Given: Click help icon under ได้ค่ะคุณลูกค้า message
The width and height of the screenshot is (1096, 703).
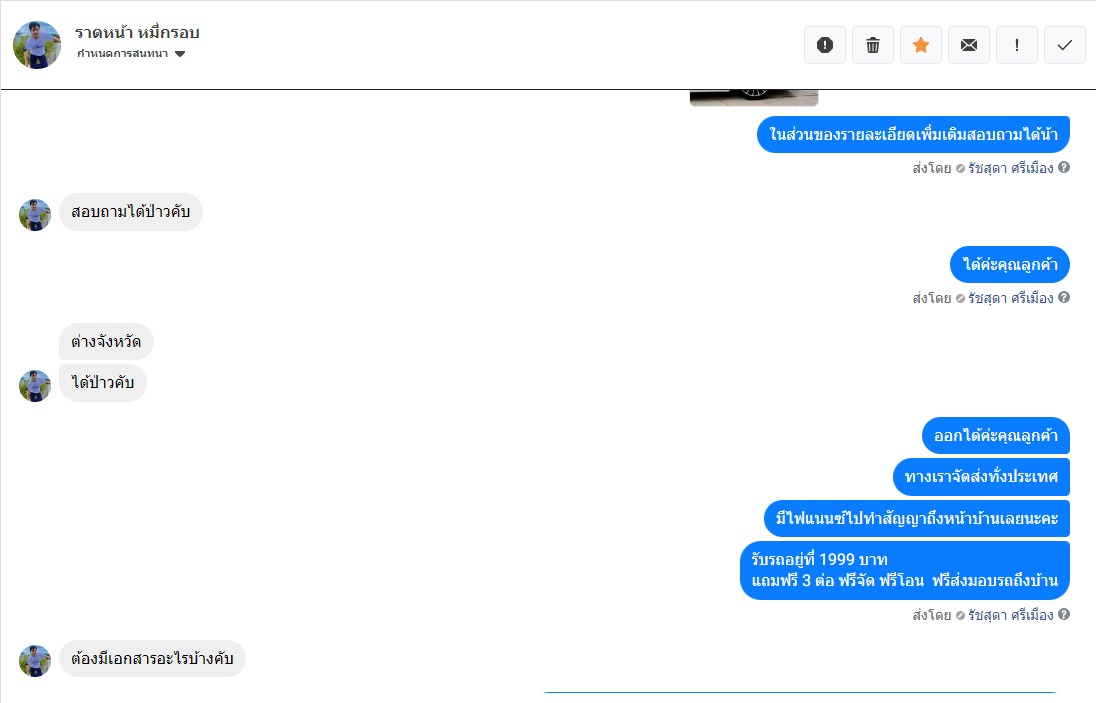Looking at the screenshot, I should (1064, 297).
